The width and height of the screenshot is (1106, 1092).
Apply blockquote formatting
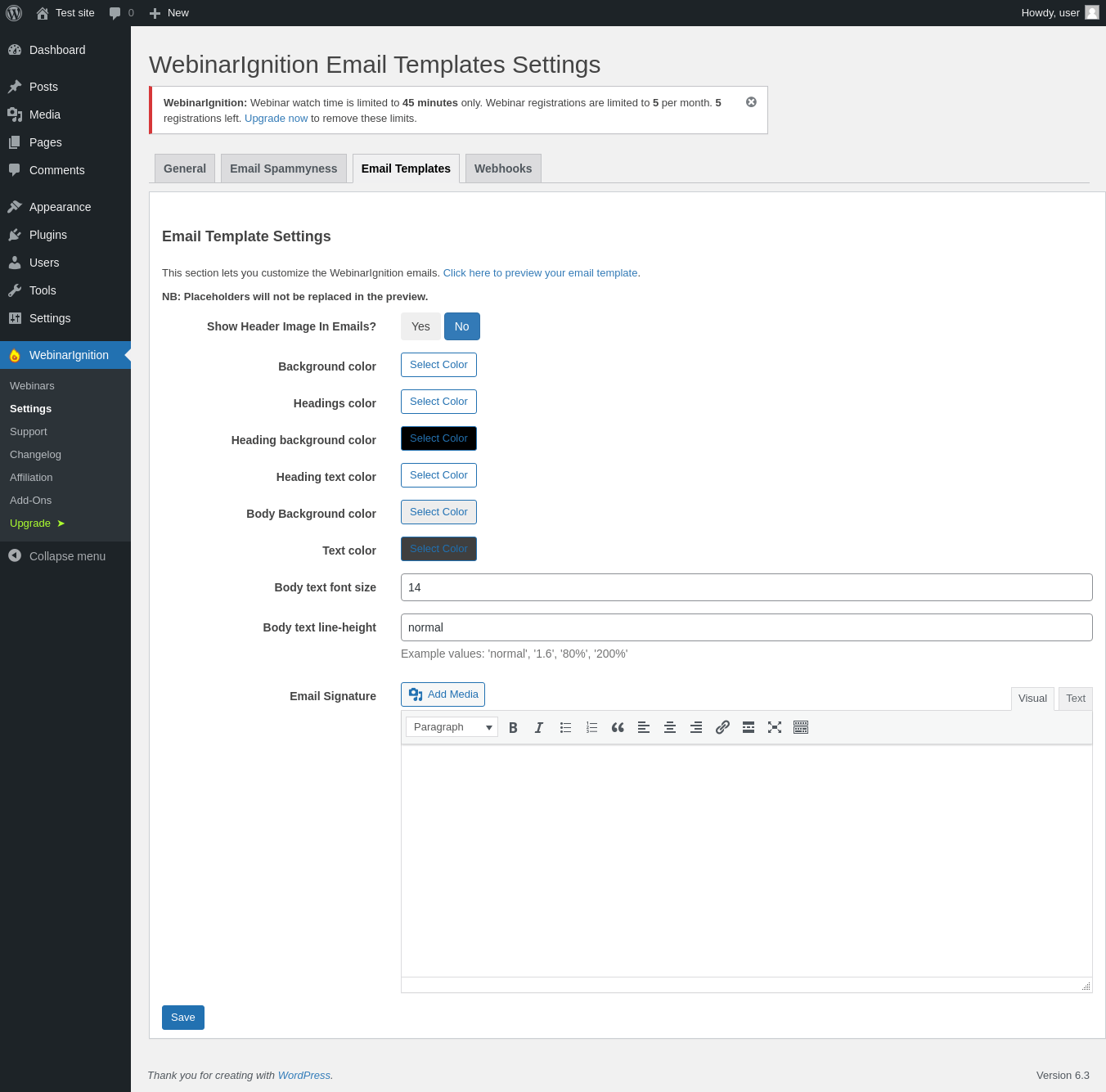tap(618, 727)
